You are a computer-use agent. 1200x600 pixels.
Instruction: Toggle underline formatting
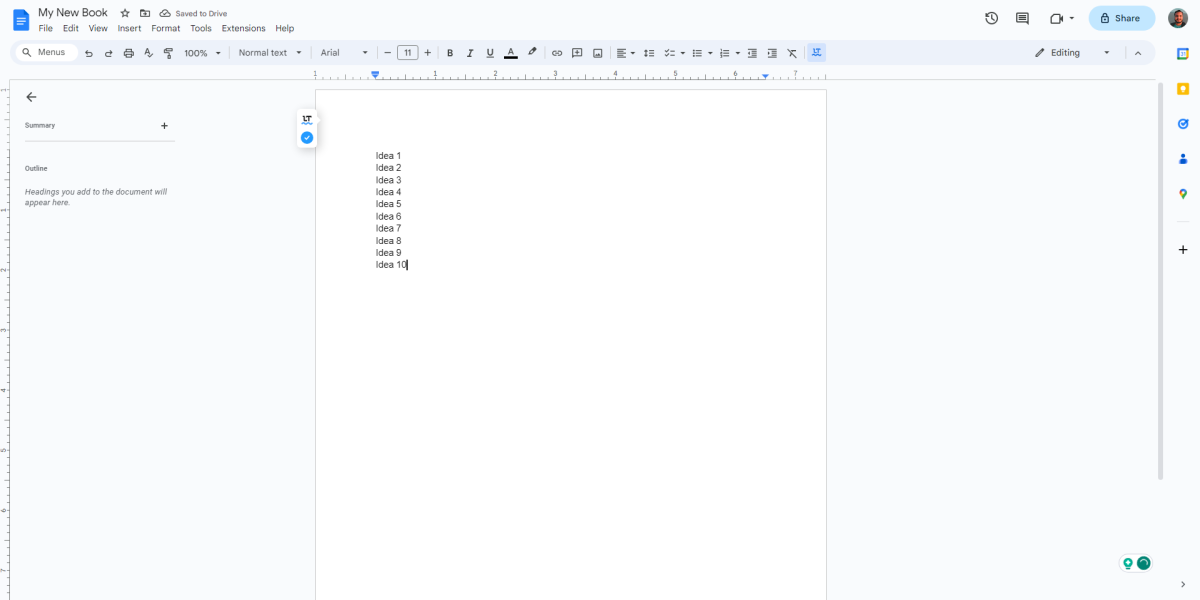[490, 52]
